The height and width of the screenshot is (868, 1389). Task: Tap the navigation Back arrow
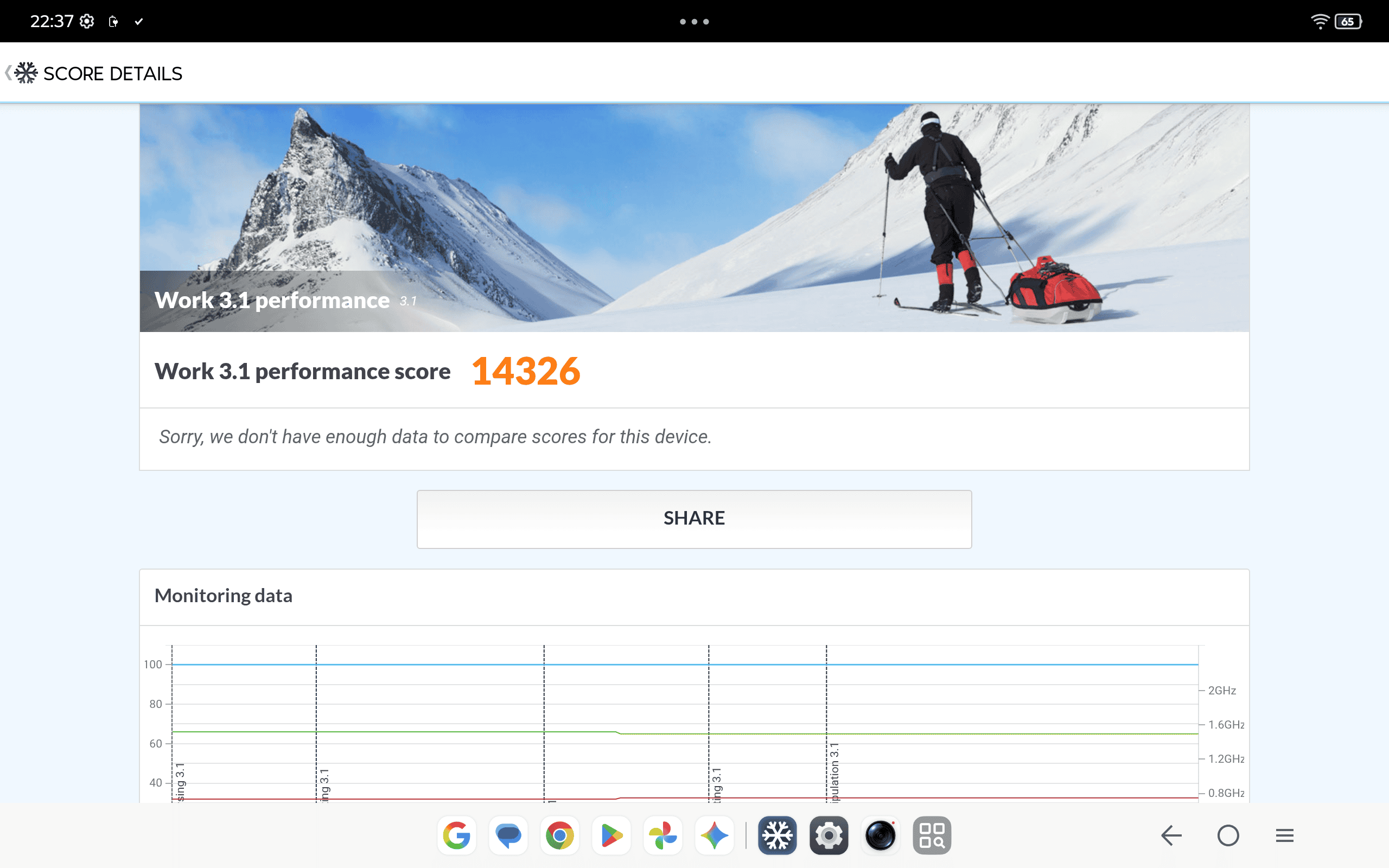pyautogui.click(x=1171, y=835)
